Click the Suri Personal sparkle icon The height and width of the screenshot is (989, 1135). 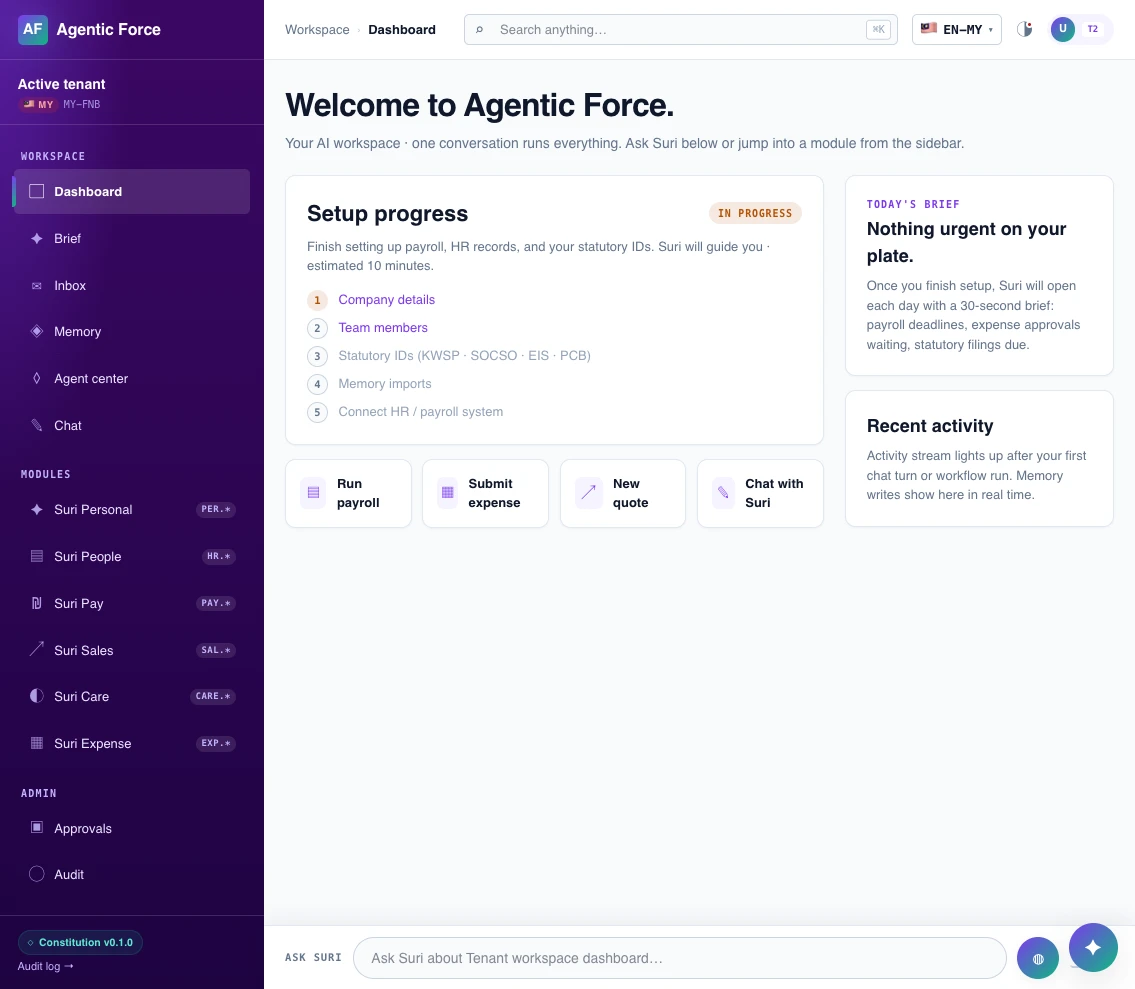click(x=36, y=509)
